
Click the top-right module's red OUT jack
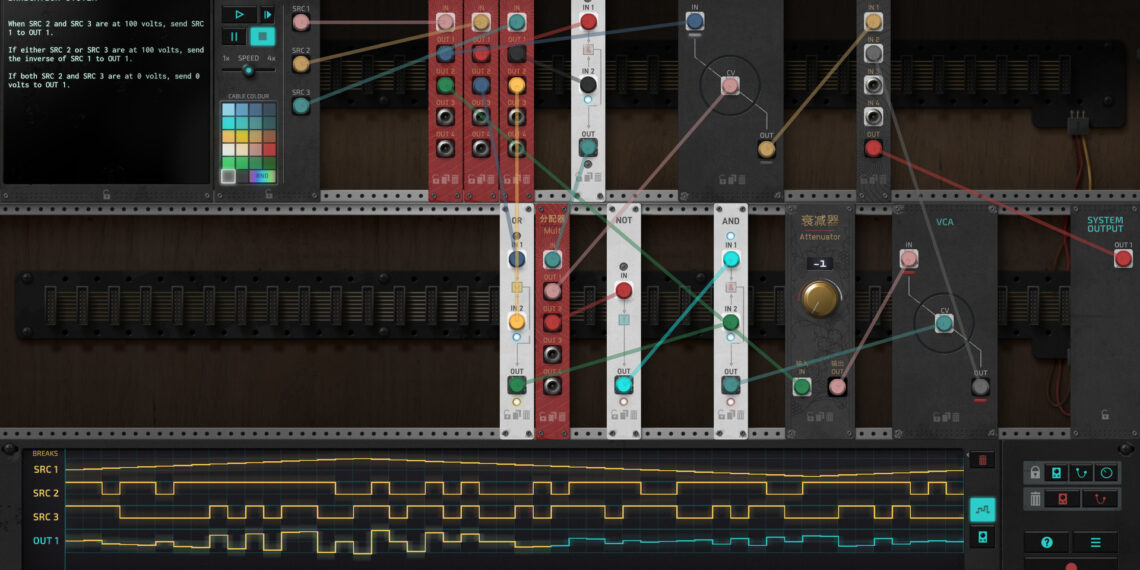[873, 148]
